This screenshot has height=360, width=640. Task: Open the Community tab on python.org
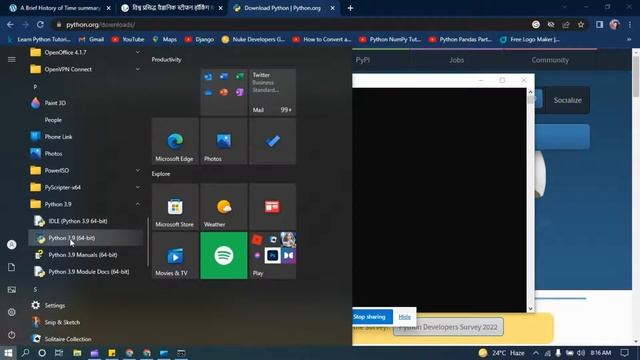pos(550,60)
